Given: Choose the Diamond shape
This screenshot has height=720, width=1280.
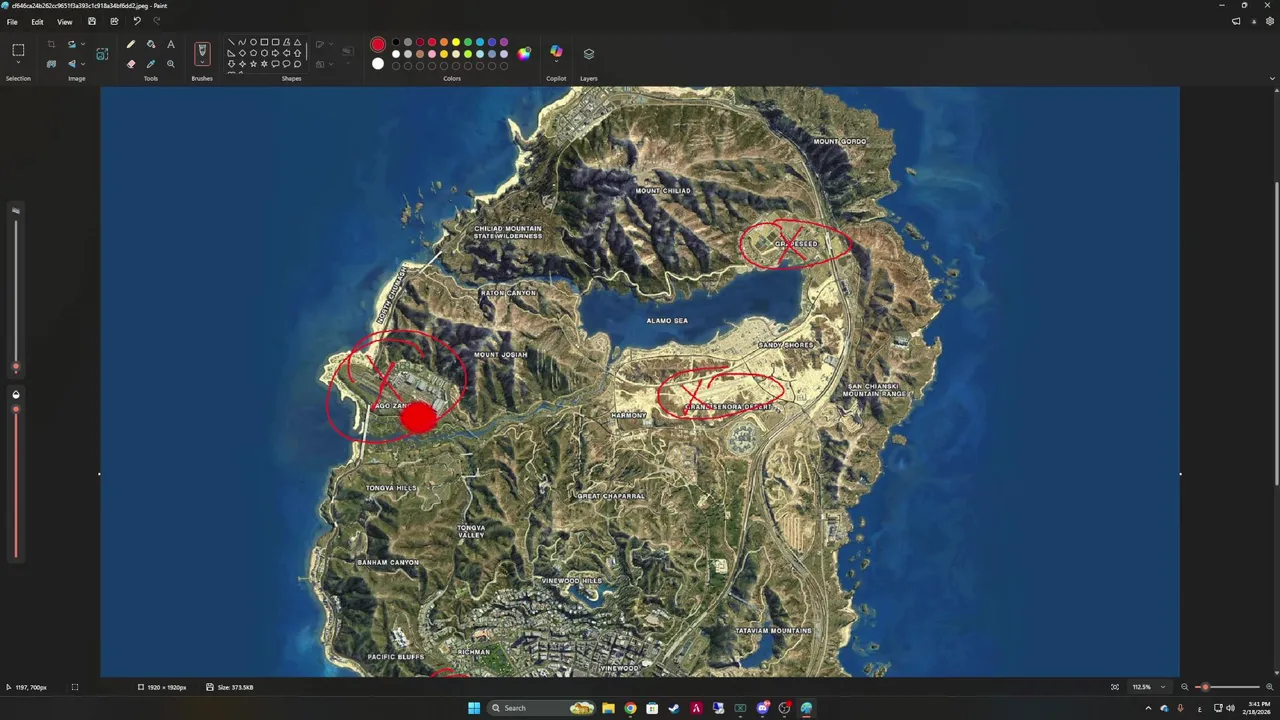Looking at the screenshot, I should tap(242, 53).
